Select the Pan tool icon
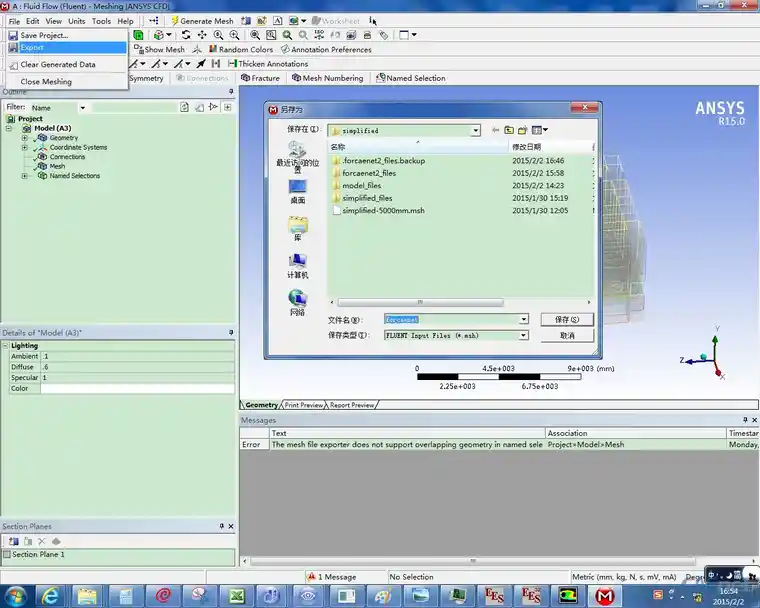Image resolution: width=760 pixels, height=608 pixels. [202, 35]
